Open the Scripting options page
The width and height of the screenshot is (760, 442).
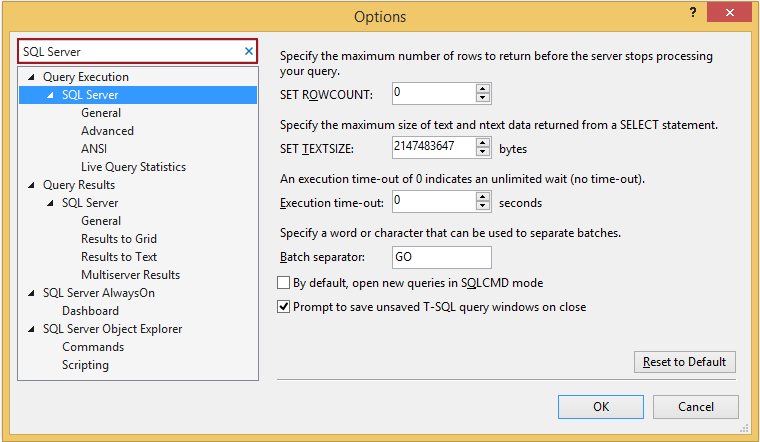pyautogui.click(x=85, y=365)
